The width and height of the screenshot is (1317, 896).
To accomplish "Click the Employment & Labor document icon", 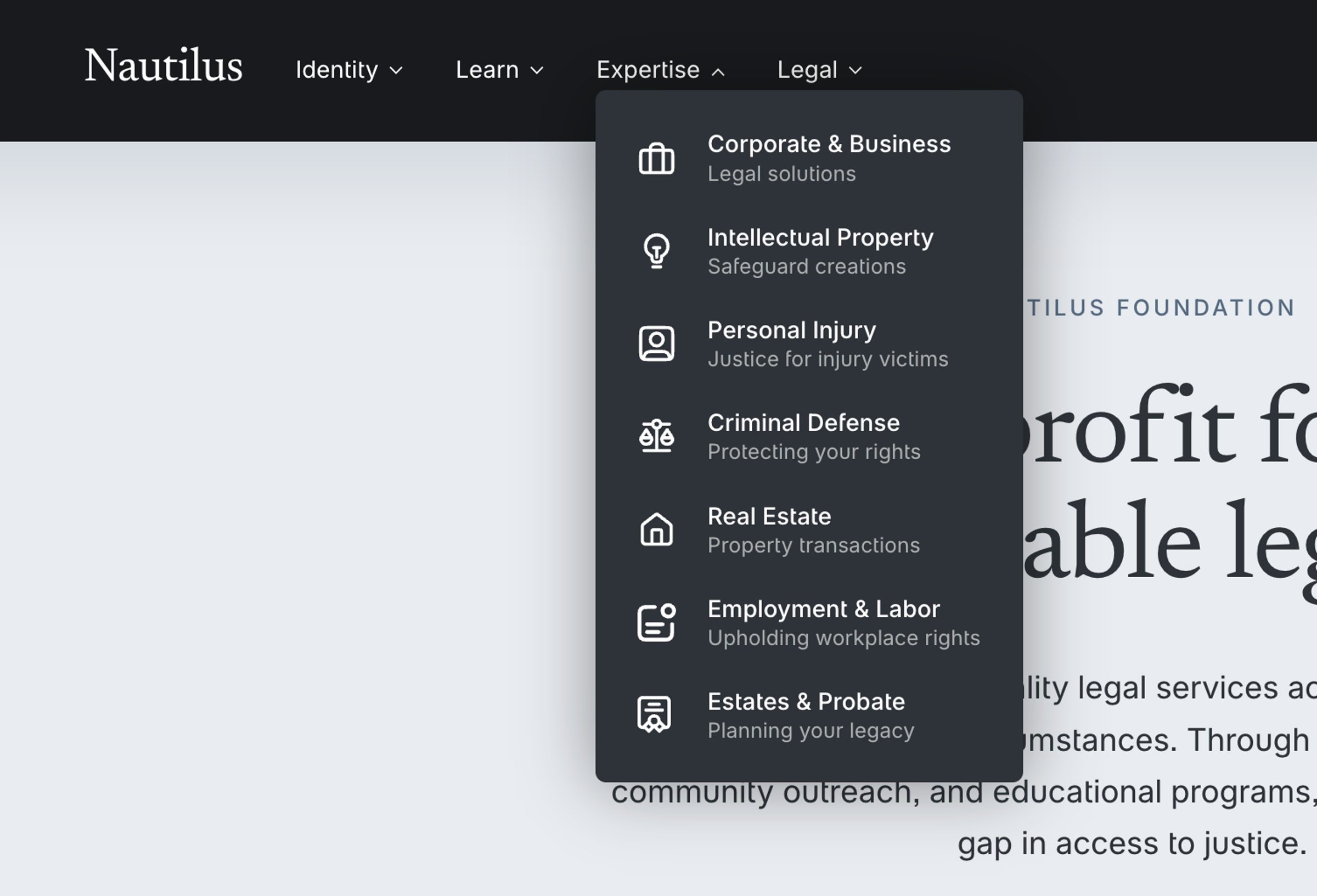I will [656, 622].
